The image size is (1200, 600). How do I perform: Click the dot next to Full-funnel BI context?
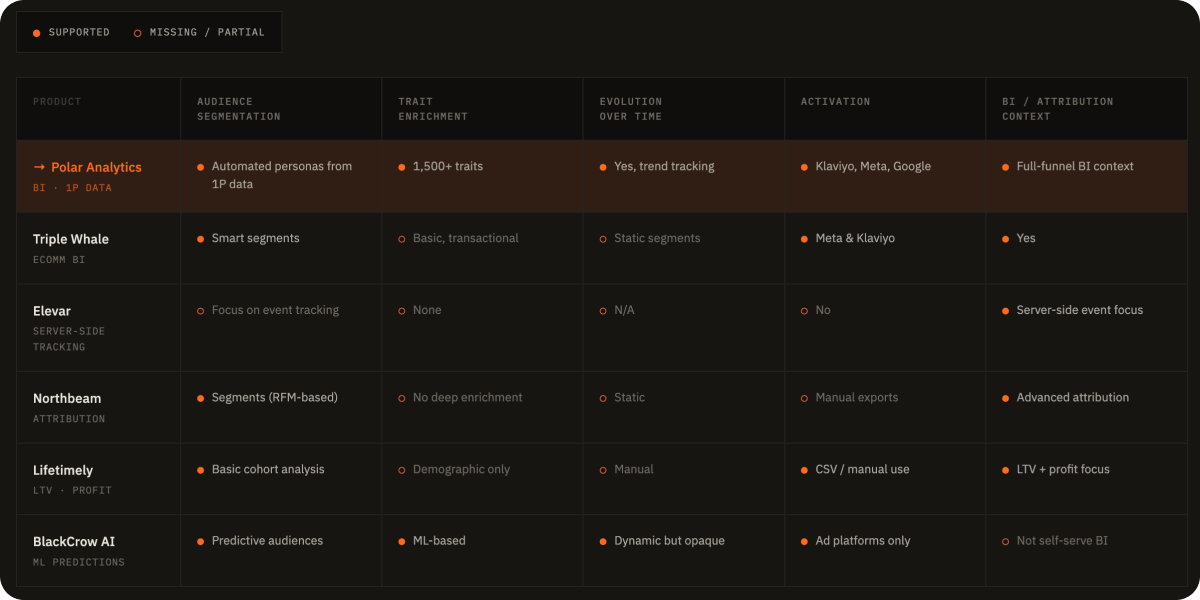pyautogui.click(x=1006, y=167)
